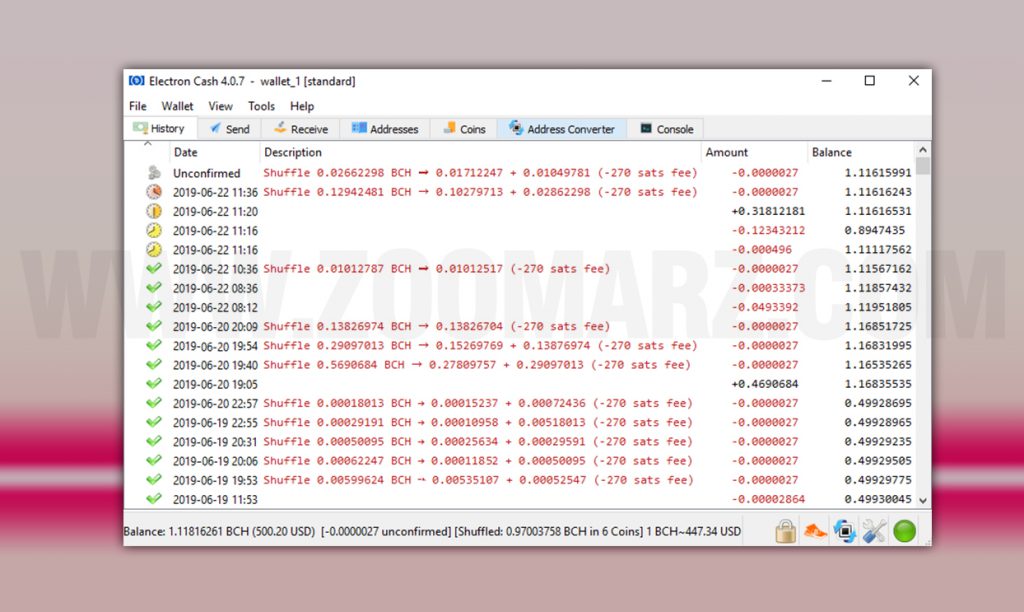The width and height of the screenshot is (1024, 612).
Task: Switch to the Send tab
Action: point(229,129)
